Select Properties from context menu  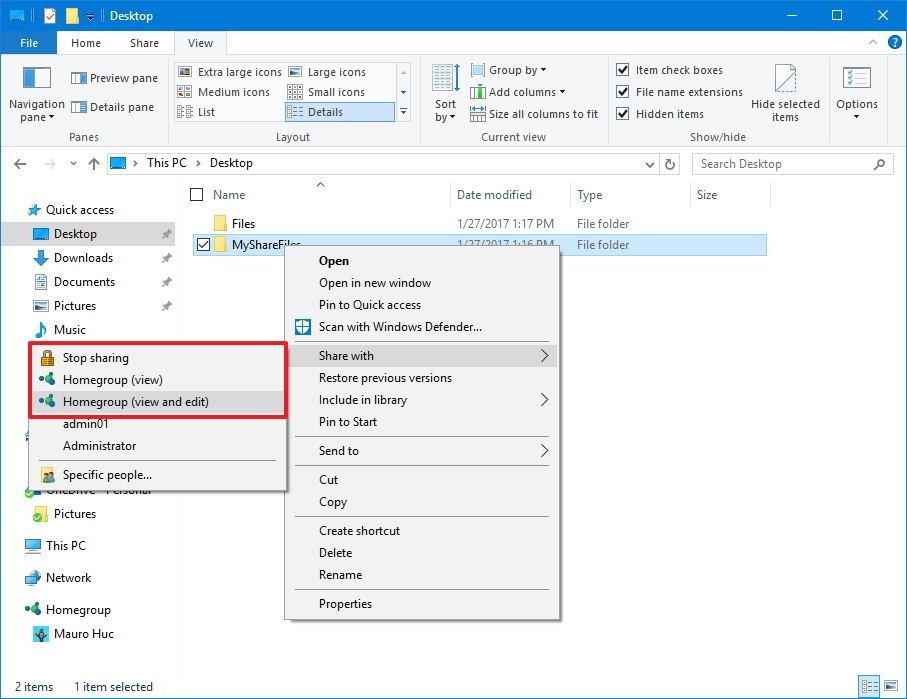(345, 604)
